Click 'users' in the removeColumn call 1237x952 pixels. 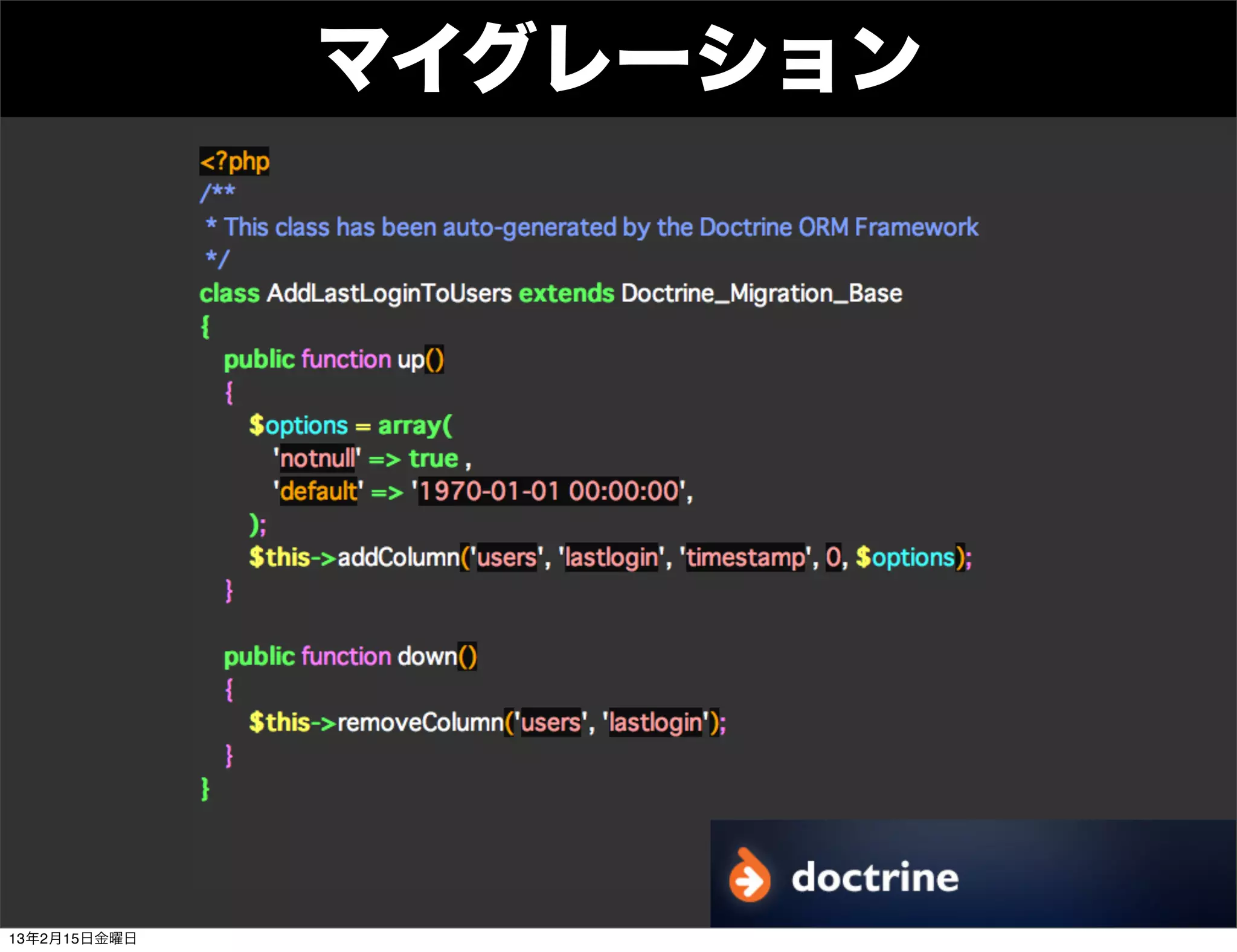point(550,722)
